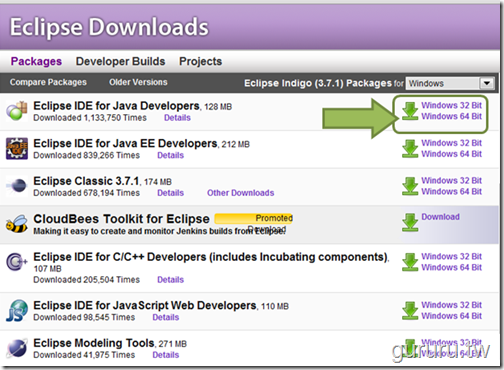Open Other Downloads for Eclipse Classic
The width and height of the screenshot is (504, 370).
point(240,193)
